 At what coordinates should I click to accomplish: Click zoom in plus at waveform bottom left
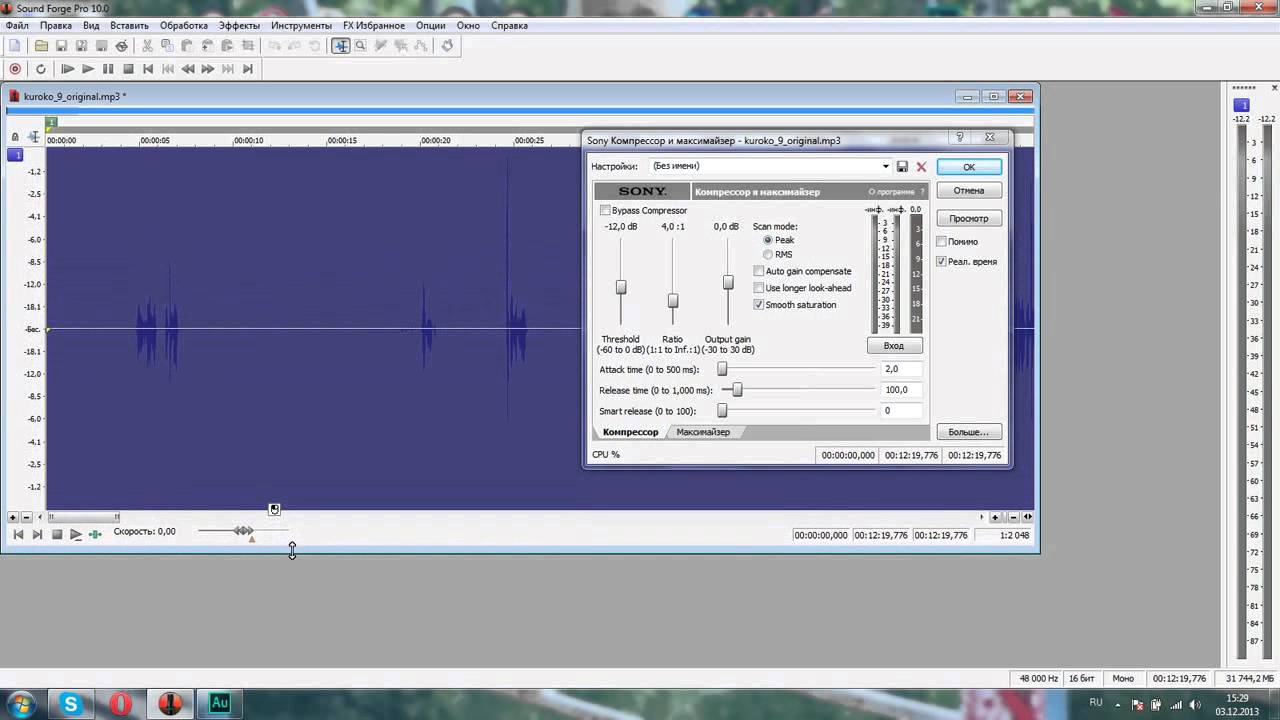tap(13, 517)
